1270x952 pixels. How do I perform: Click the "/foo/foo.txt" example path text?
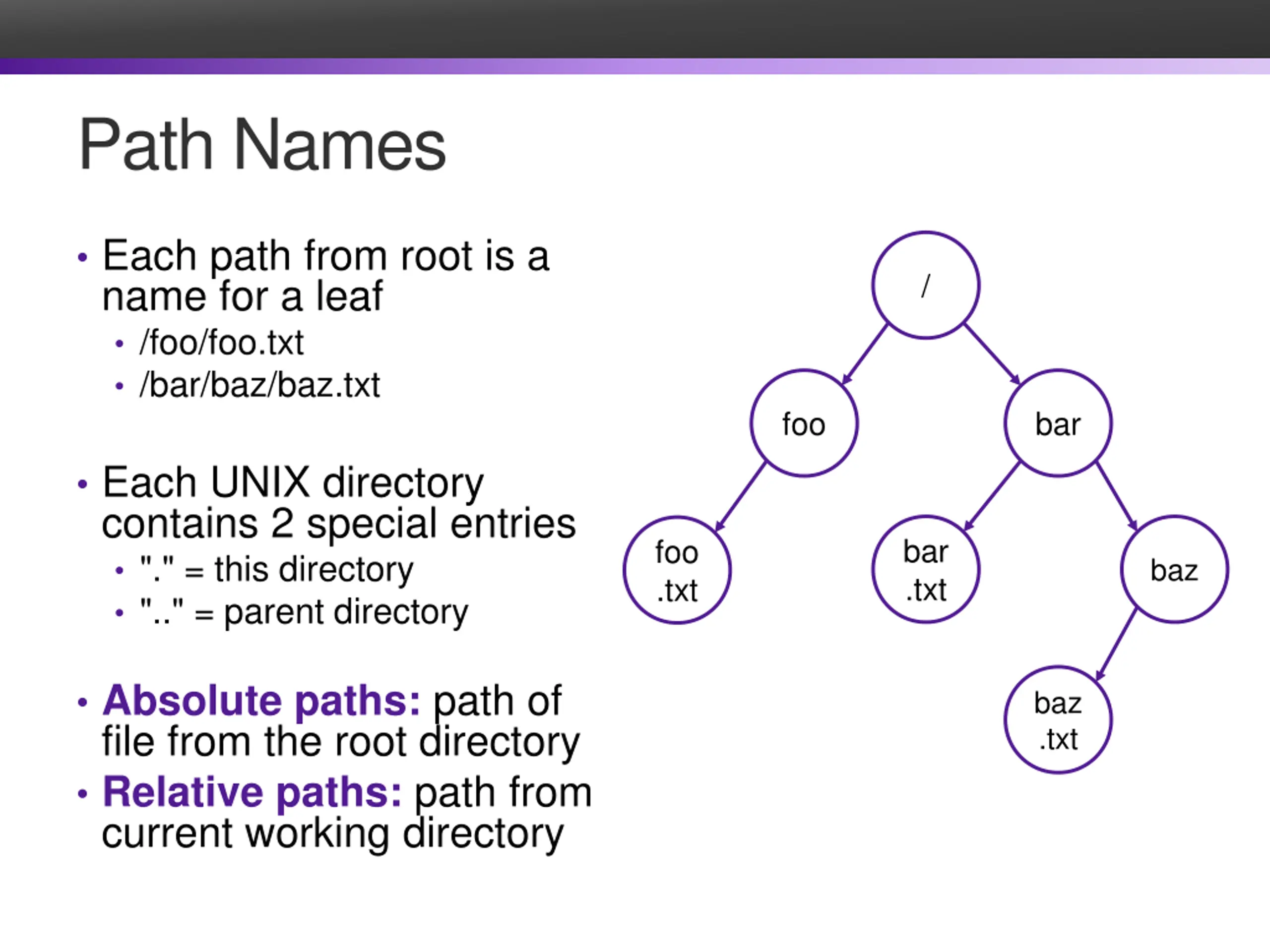click(221, 343)
